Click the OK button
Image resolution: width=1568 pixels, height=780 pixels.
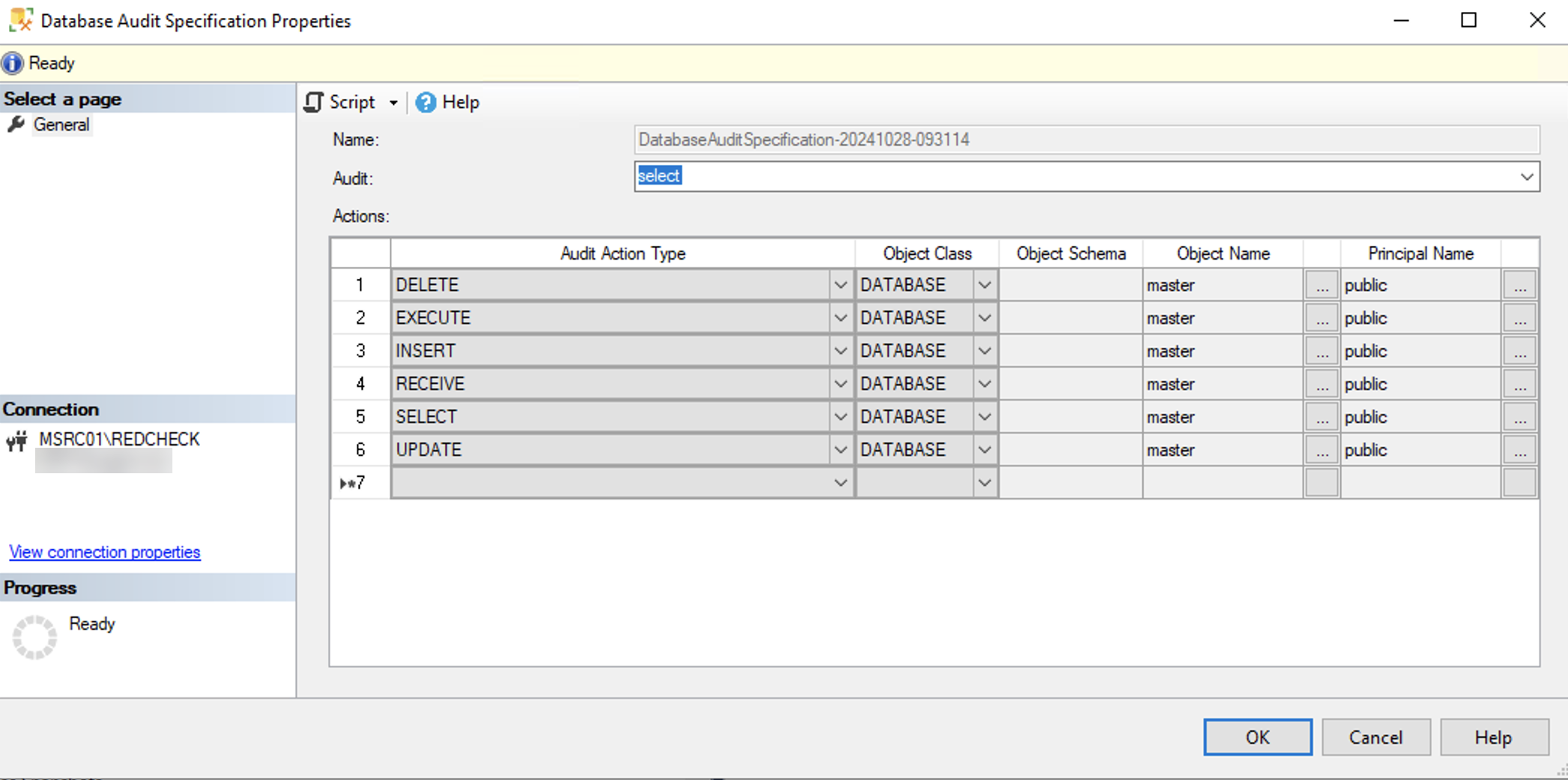click(1257, 736)
